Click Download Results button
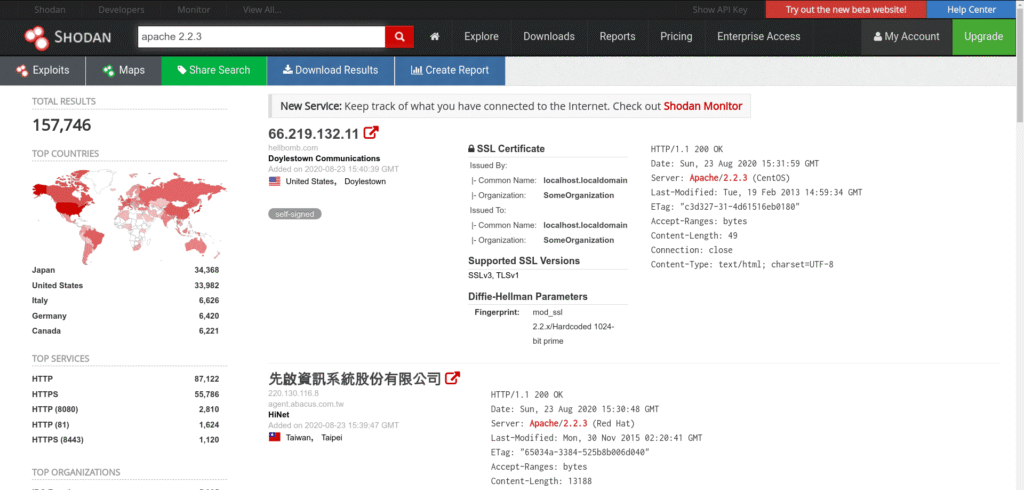The image size is (1024, 490). (x=330, y=71)
